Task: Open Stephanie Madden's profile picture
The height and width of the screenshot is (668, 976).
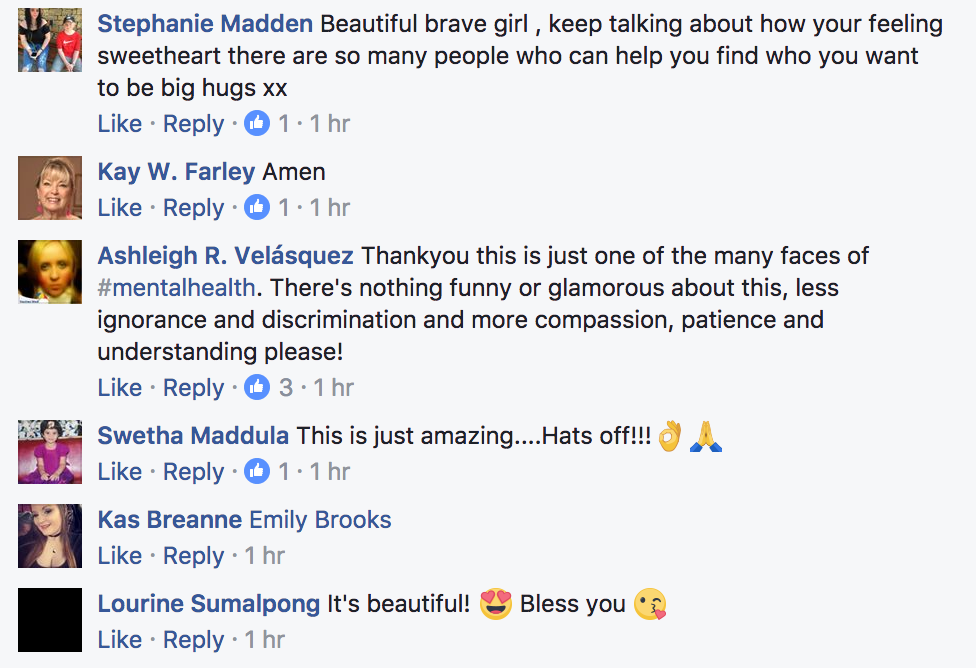Action: pos(50,40)
